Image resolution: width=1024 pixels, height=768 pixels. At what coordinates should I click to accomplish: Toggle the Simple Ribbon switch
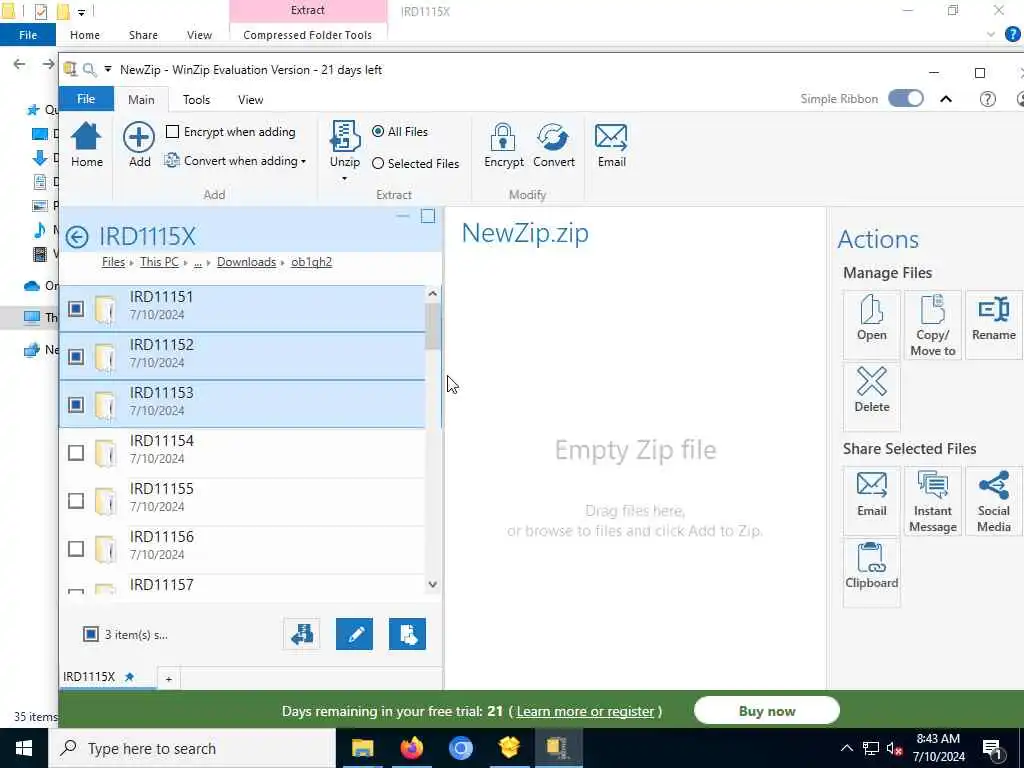tap(906, 99)
